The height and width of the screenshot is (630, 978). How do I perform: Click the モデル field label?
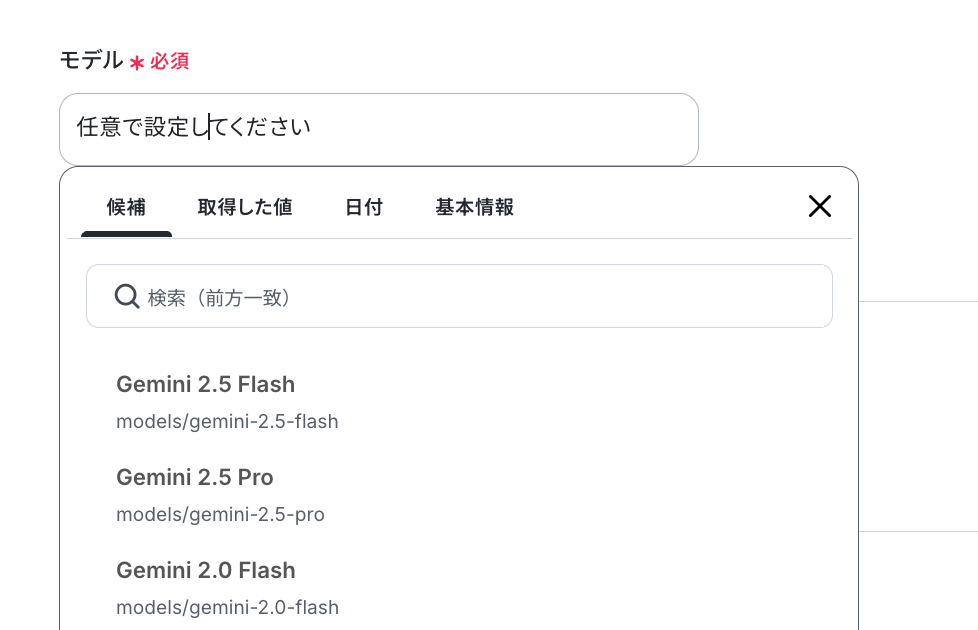91,61
